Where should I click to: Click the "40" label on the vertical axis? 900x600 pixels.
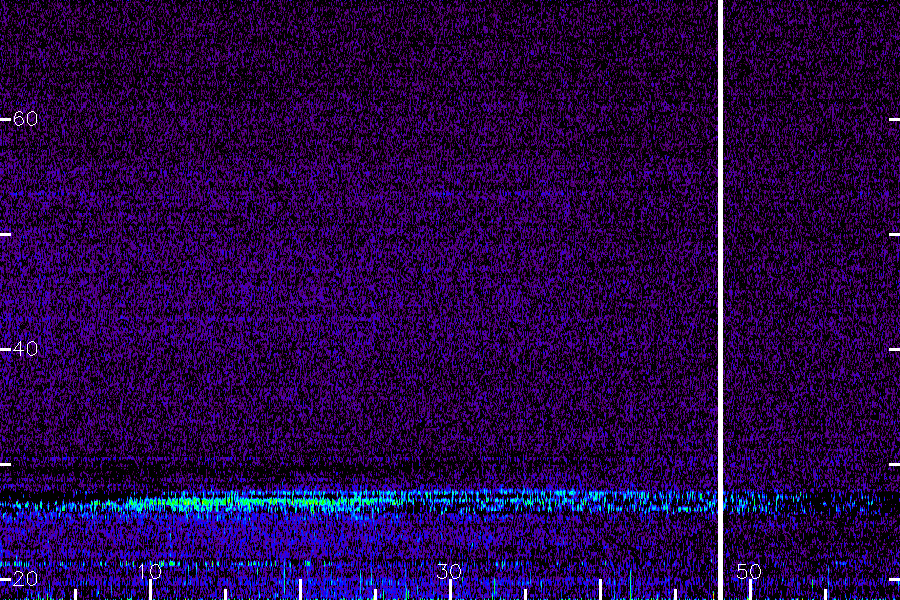point(25,349)
